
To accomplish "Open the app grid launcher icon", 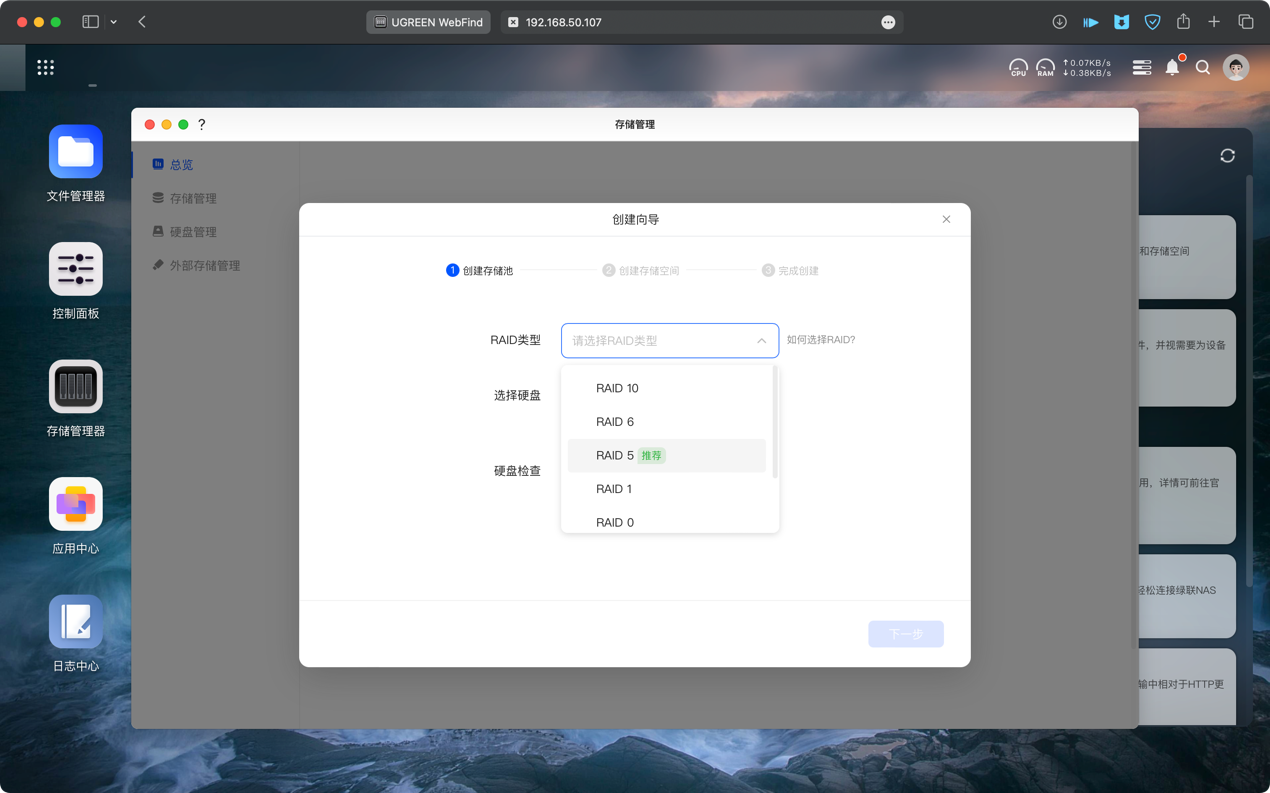I will point(46,68).
